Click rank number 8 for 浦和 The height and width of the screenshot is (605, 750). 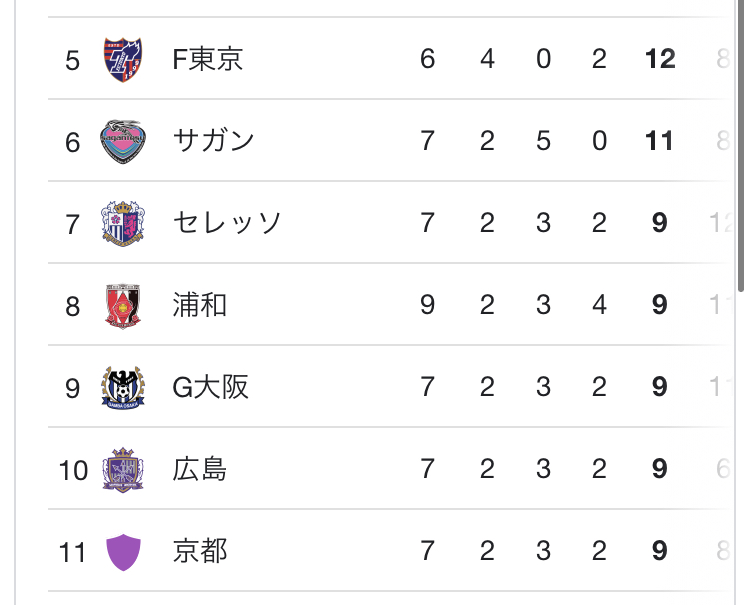coord(72,305)
